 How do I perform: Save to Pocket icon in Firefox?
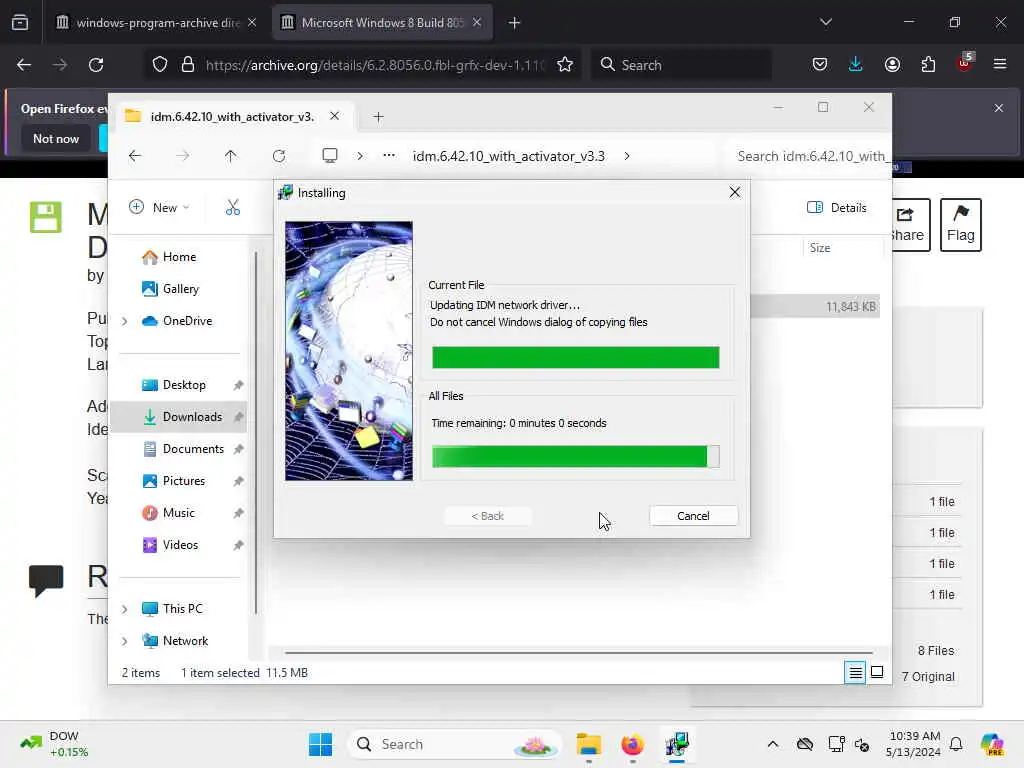tap(820, 65)
